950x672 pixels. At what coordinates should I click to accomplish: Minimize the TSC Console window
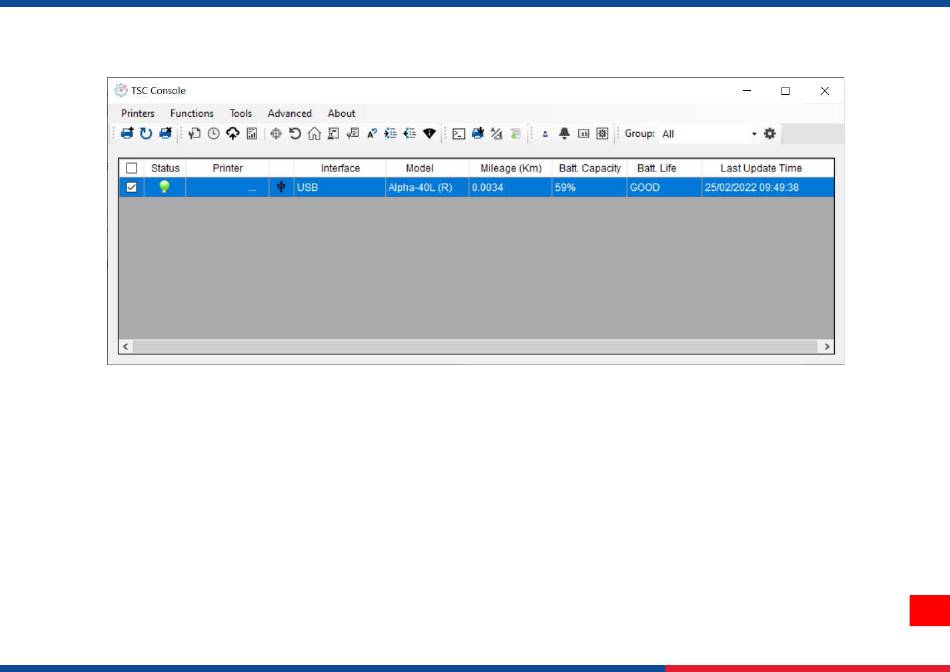(747, 91)
